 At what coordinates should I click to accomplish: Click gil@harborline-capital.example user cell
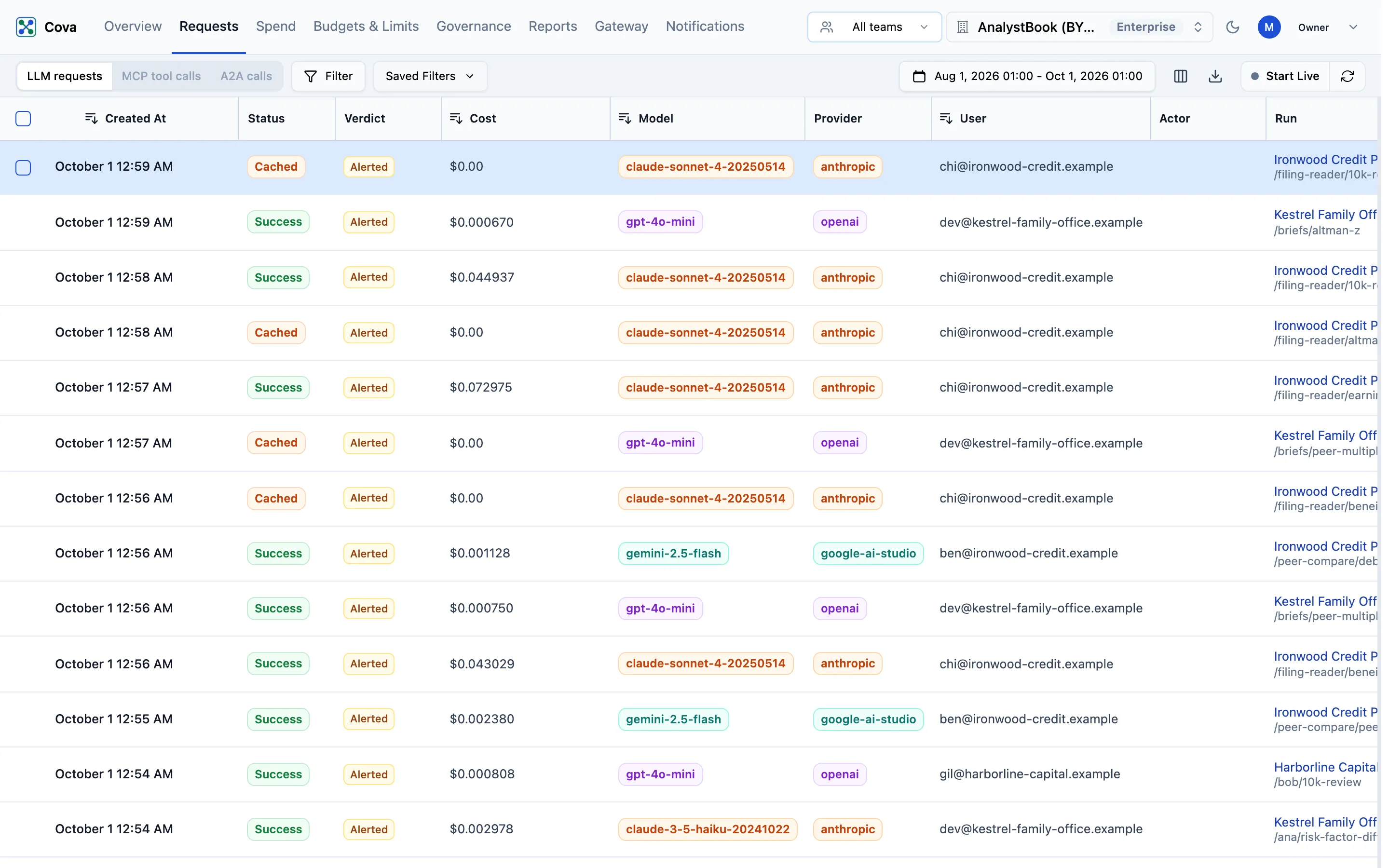coord(1029,774)
